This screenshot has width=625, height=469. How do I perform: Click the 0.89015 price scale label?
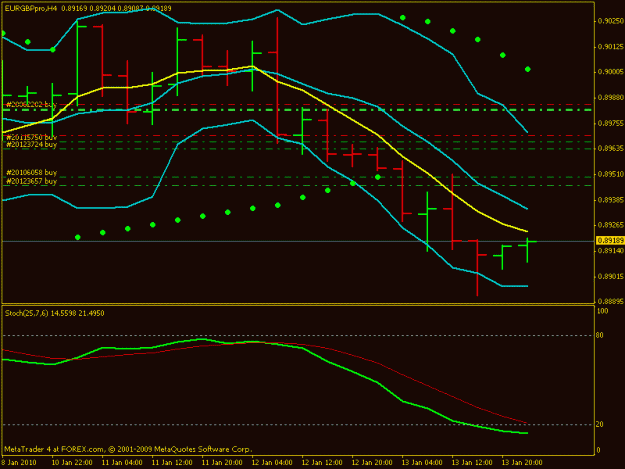pyautogui.click(x=611, y=276)
